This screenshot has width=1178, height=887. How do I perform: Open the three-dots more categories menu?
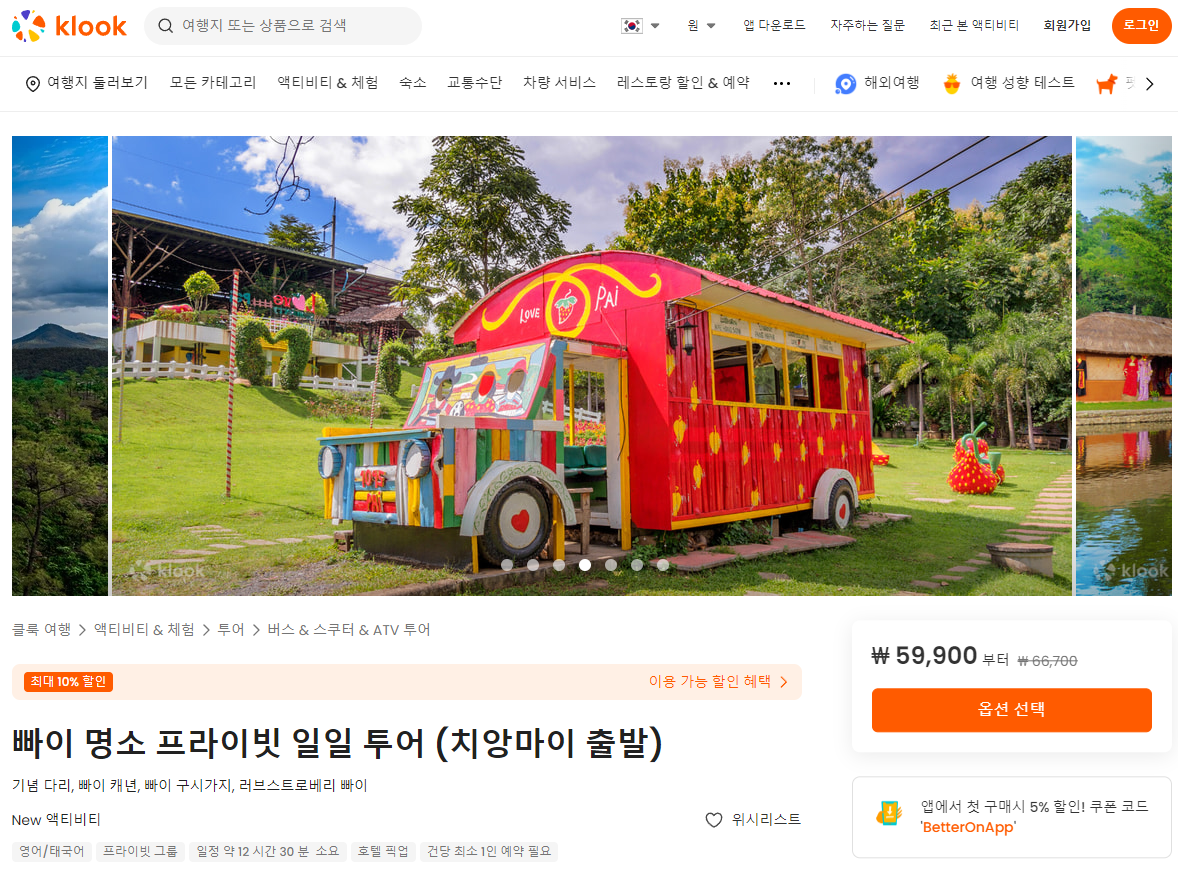(782, 83)
